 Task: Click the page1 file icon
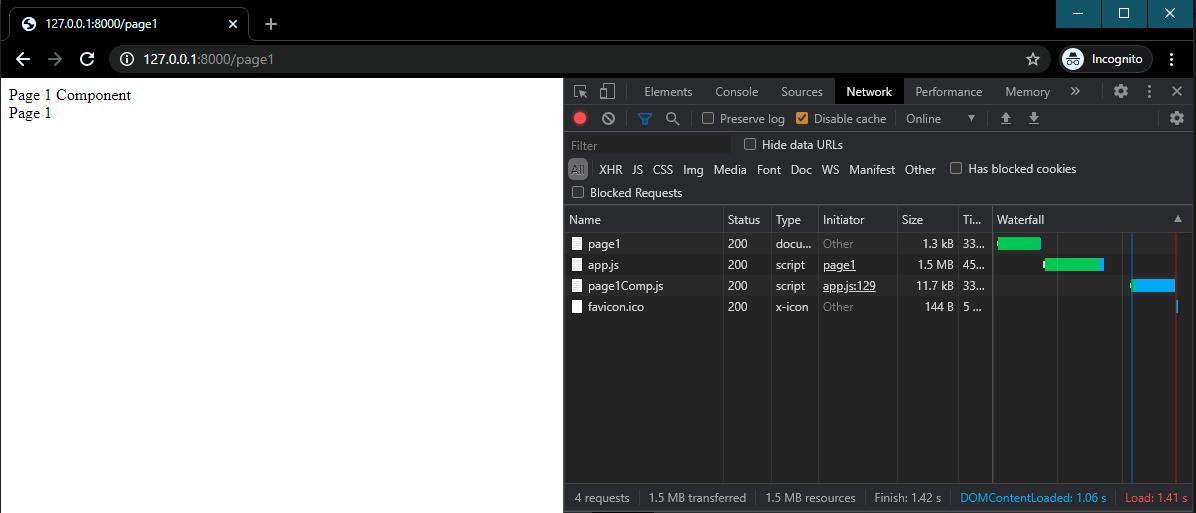577,244
